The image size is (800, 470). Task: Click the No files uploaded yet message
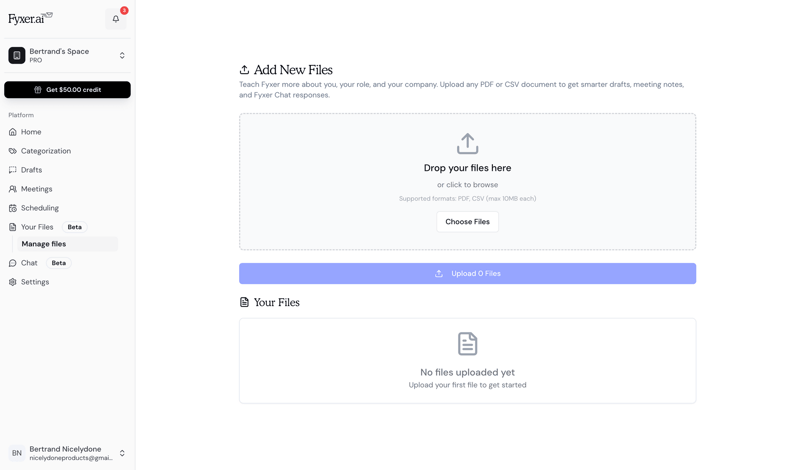(467, 373)
